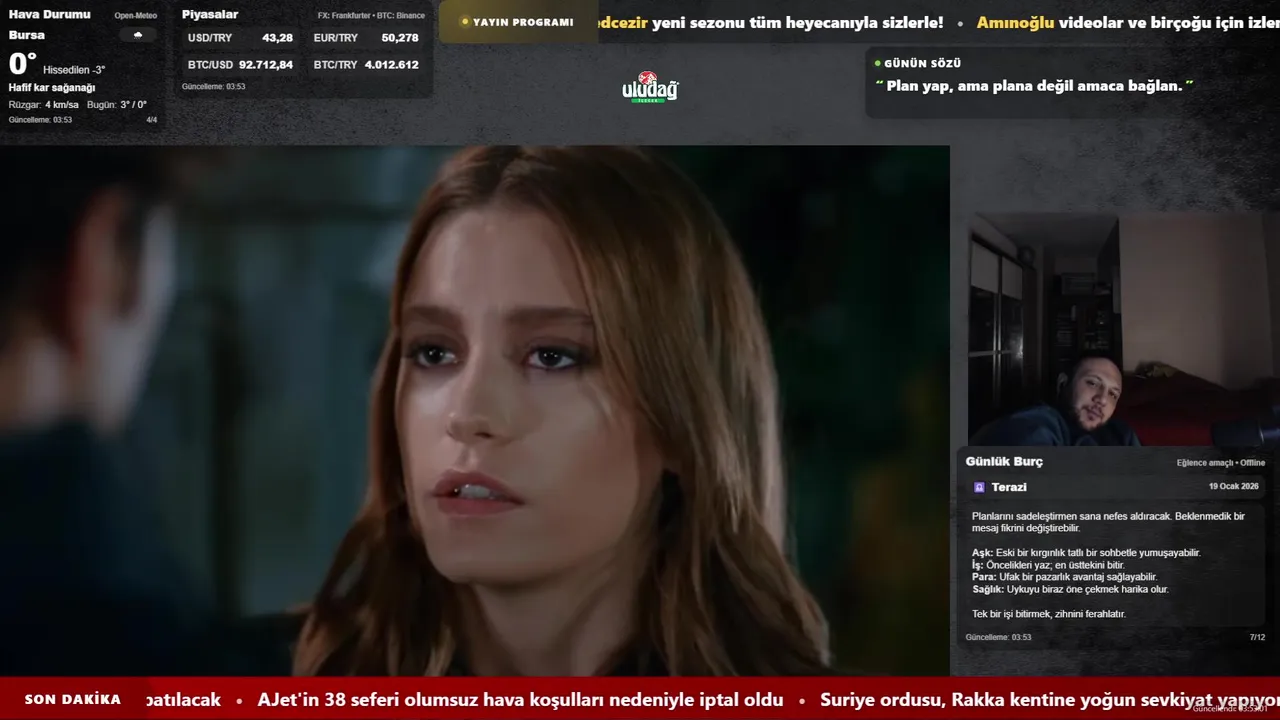The height and width of the screenshot is (720, 1280).
Task: Click the Tek bir işi bitirmek line
Action: coord(1048,614)
